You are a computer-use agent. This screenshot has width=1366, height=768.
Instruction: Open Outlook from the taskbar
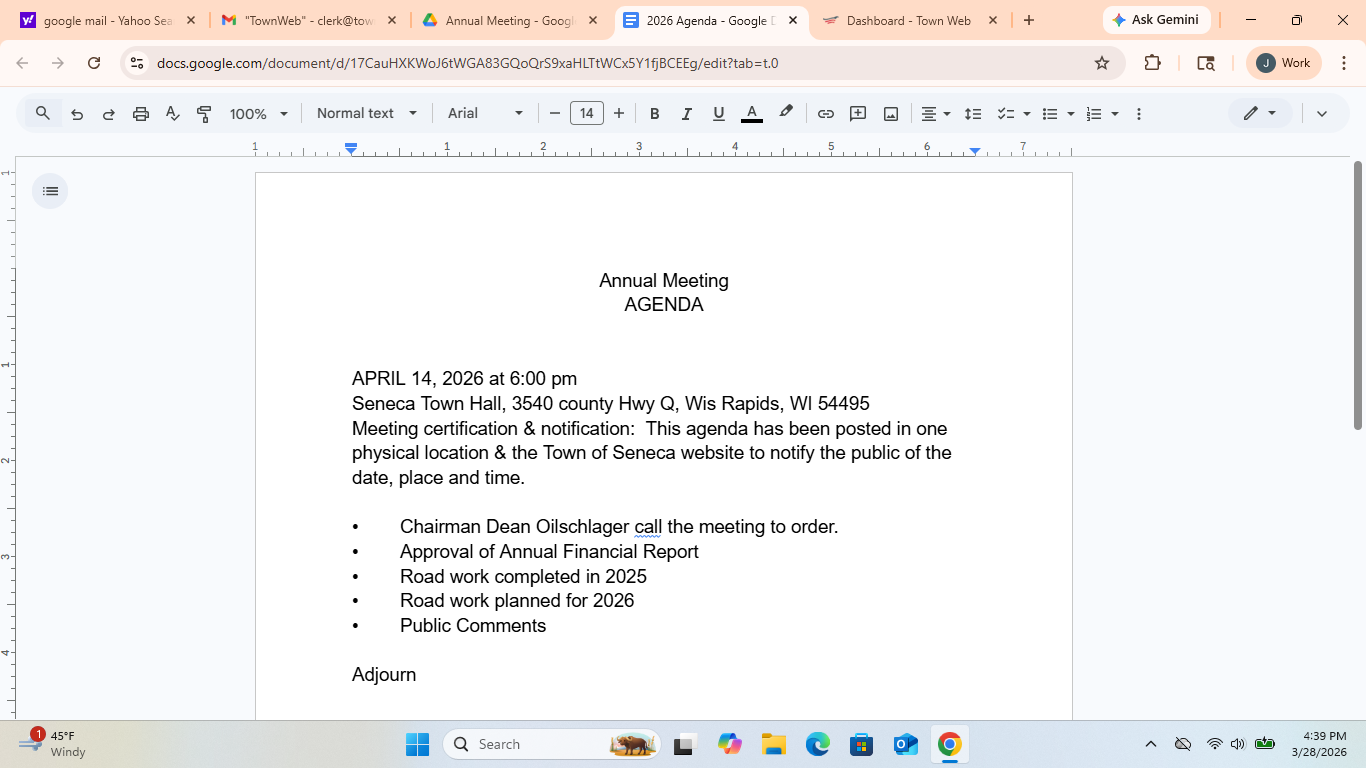(906, 744)
